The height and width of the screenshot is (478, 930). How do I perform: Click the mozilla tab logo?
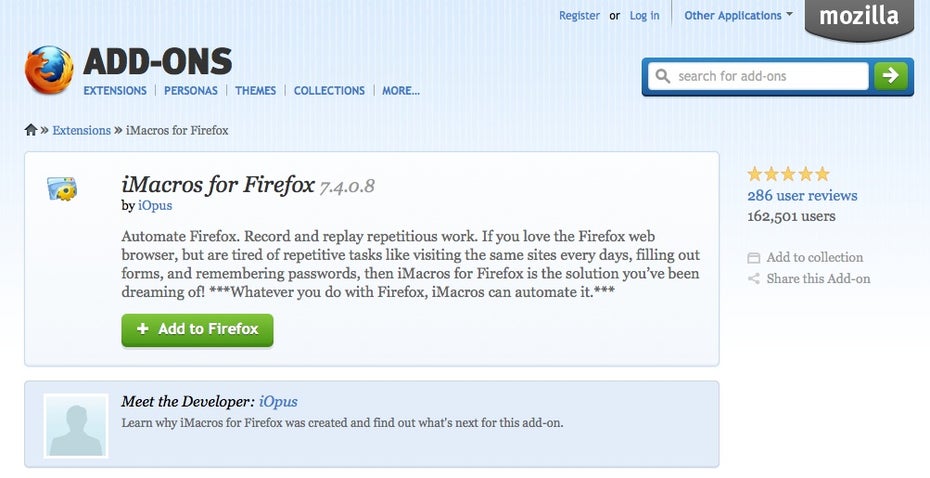coord(859,19)
